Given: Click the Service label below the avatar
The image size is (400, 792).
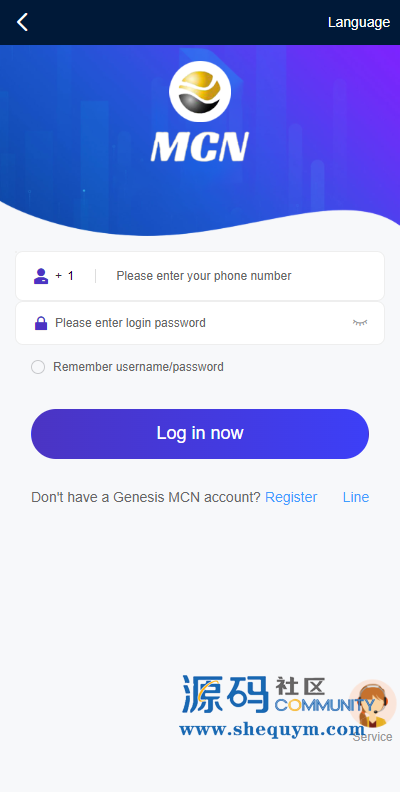Looking at the screenshot, I should 372,737.
